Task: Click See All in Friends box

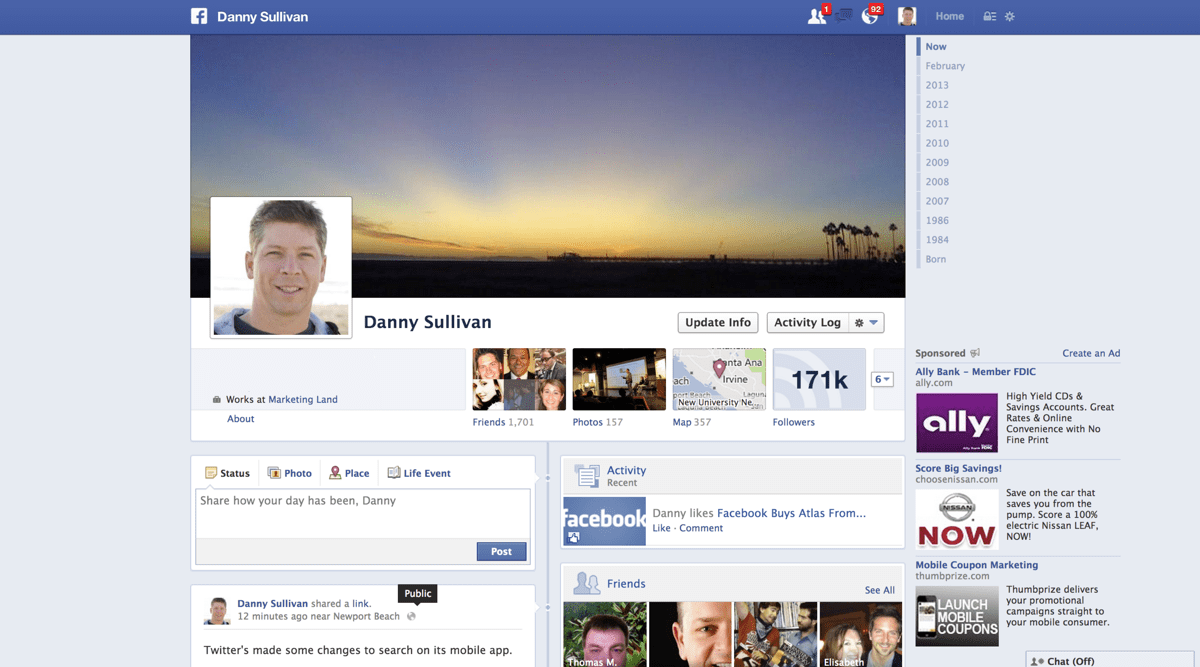Action: (880, 590)
